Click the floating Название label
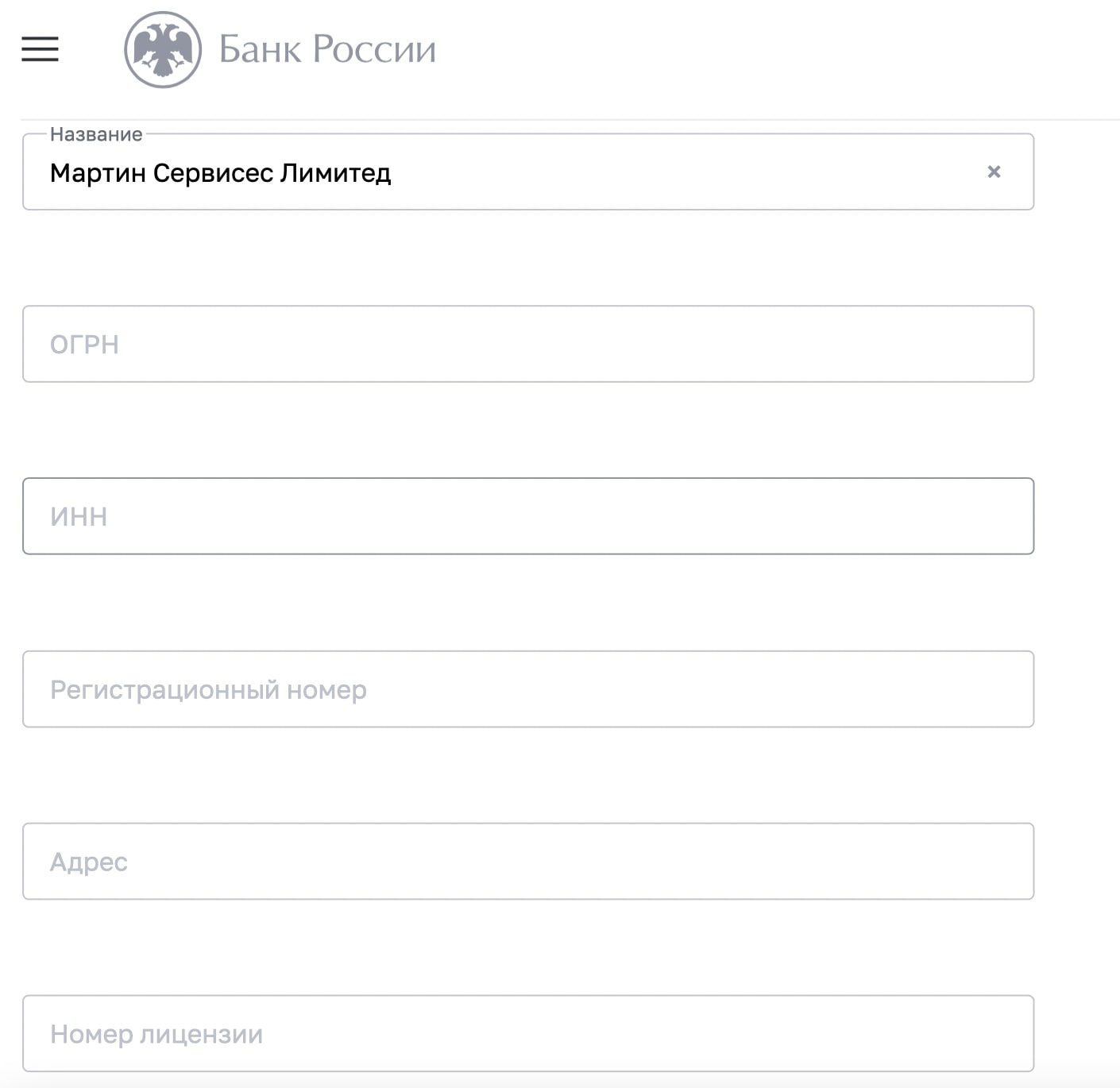Screen dimensions: 1120x1088 point(96,134)
